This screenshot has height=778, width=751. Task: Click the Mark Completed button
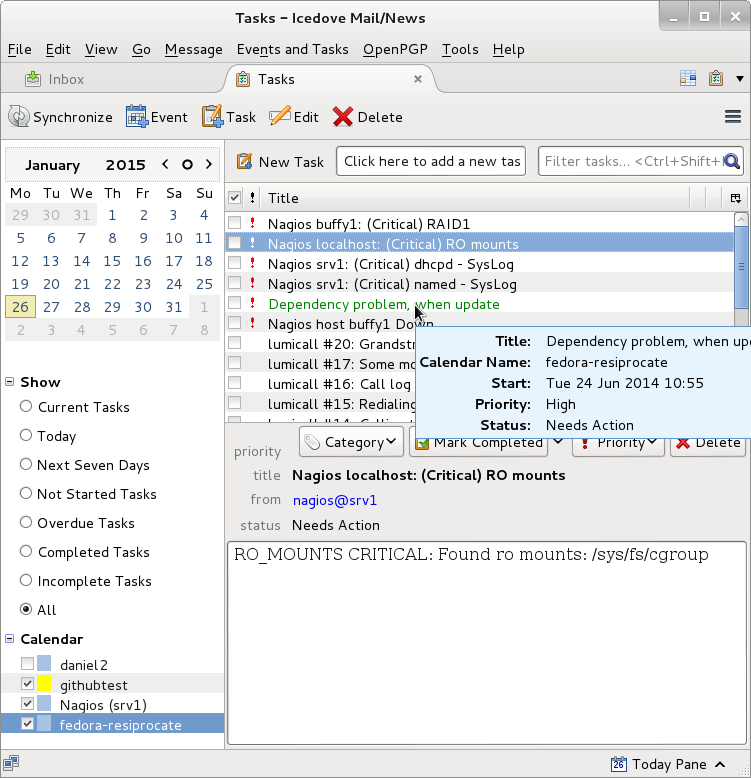479,443
